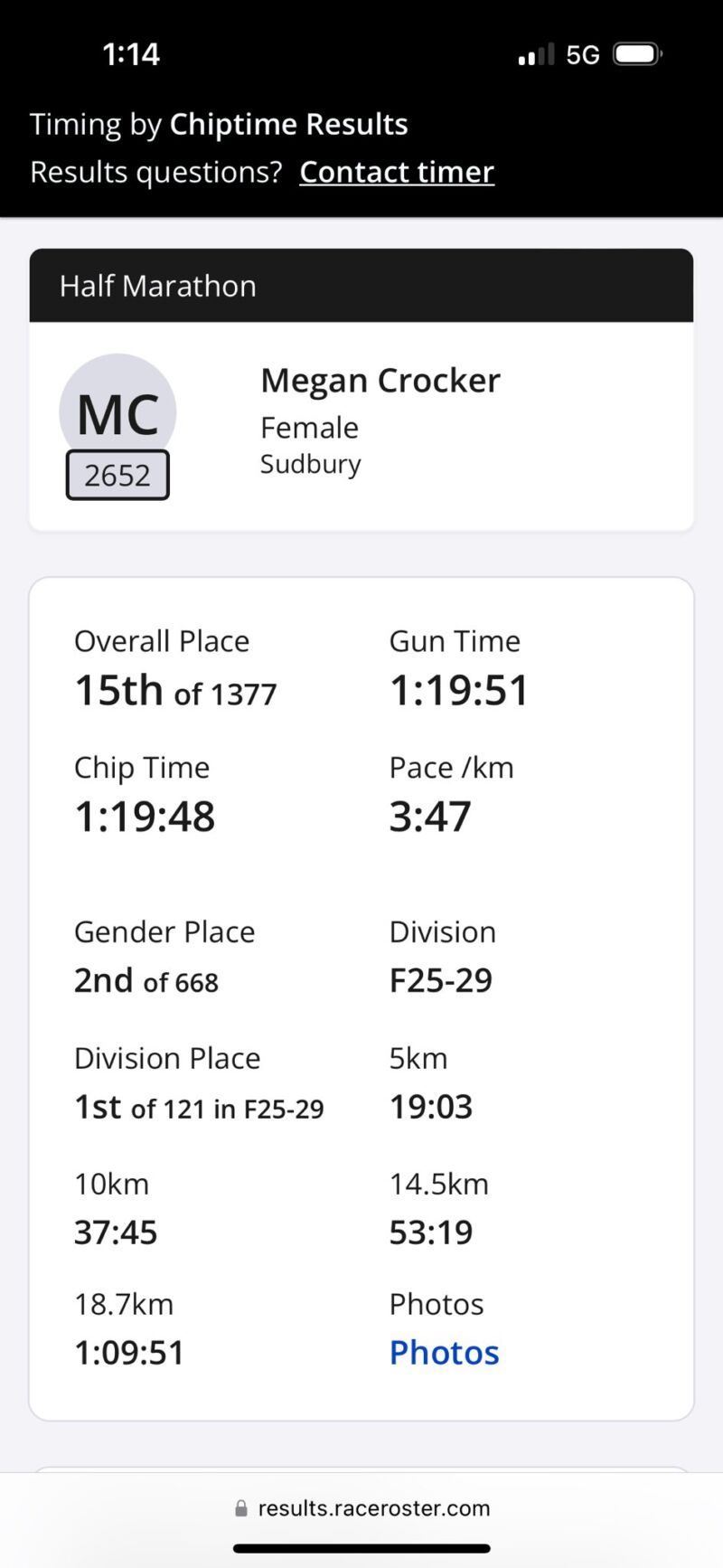Tap the cellular signal bars icon

point(536,55)
